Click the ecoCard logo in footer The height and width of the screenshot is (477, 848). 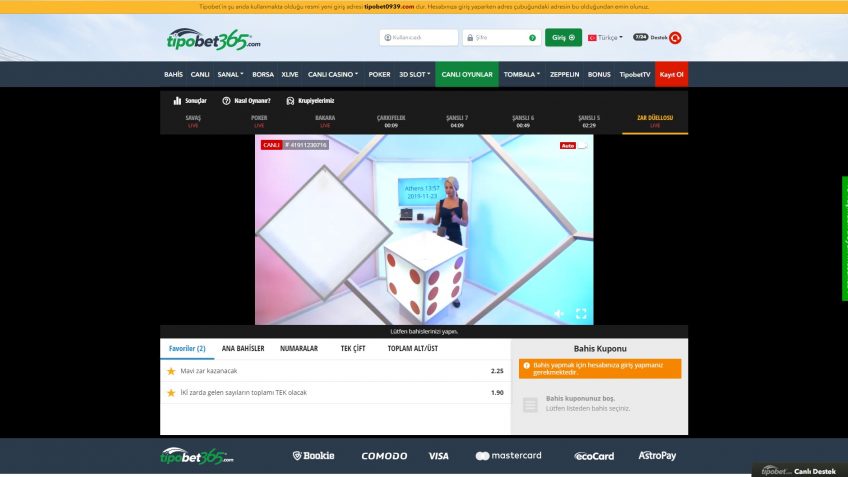(594, 456)
